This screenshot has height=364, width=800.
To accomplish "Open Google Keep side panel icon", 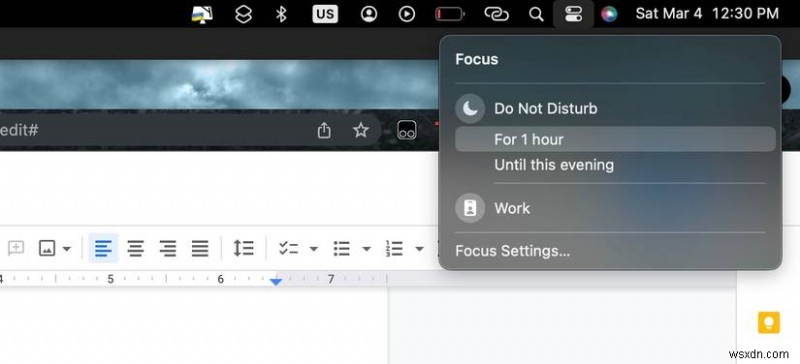I will tap(768, 323).
